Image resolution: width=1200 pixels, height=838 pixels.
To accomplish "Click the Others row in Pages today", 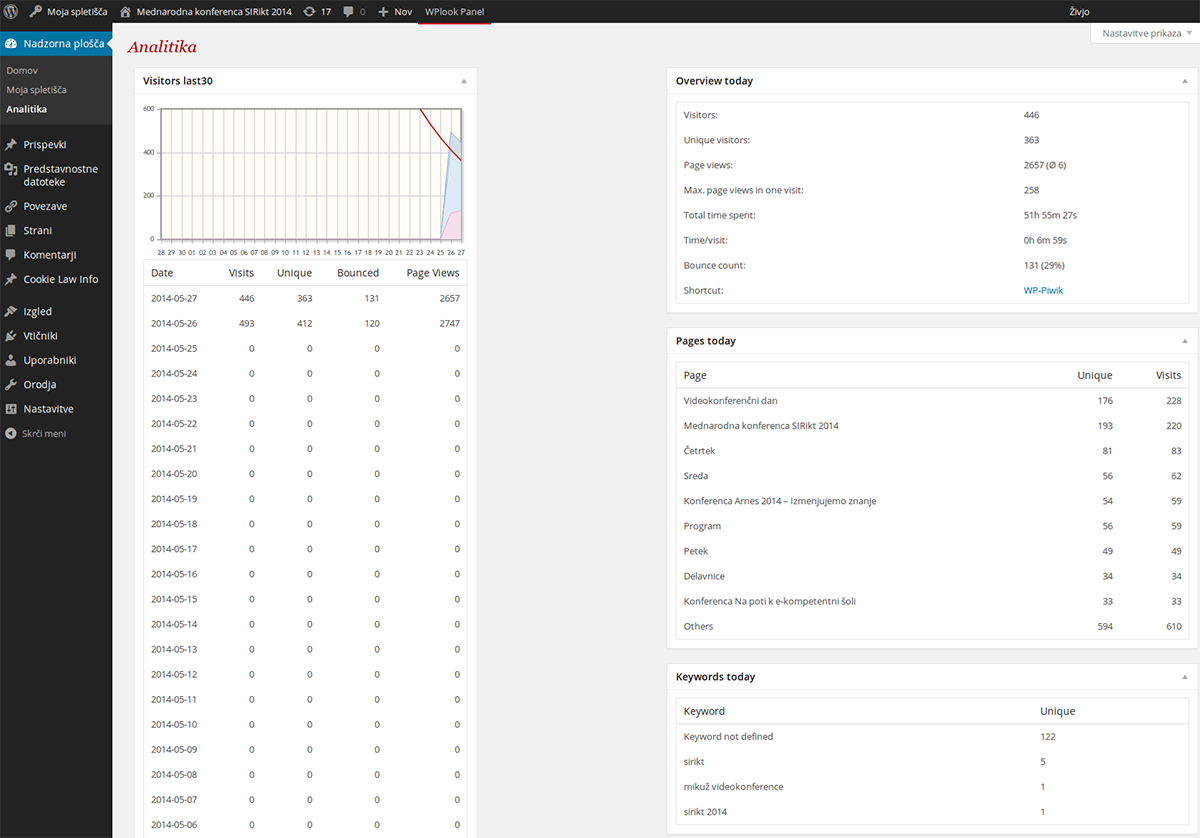I will [x=932, y=626].
